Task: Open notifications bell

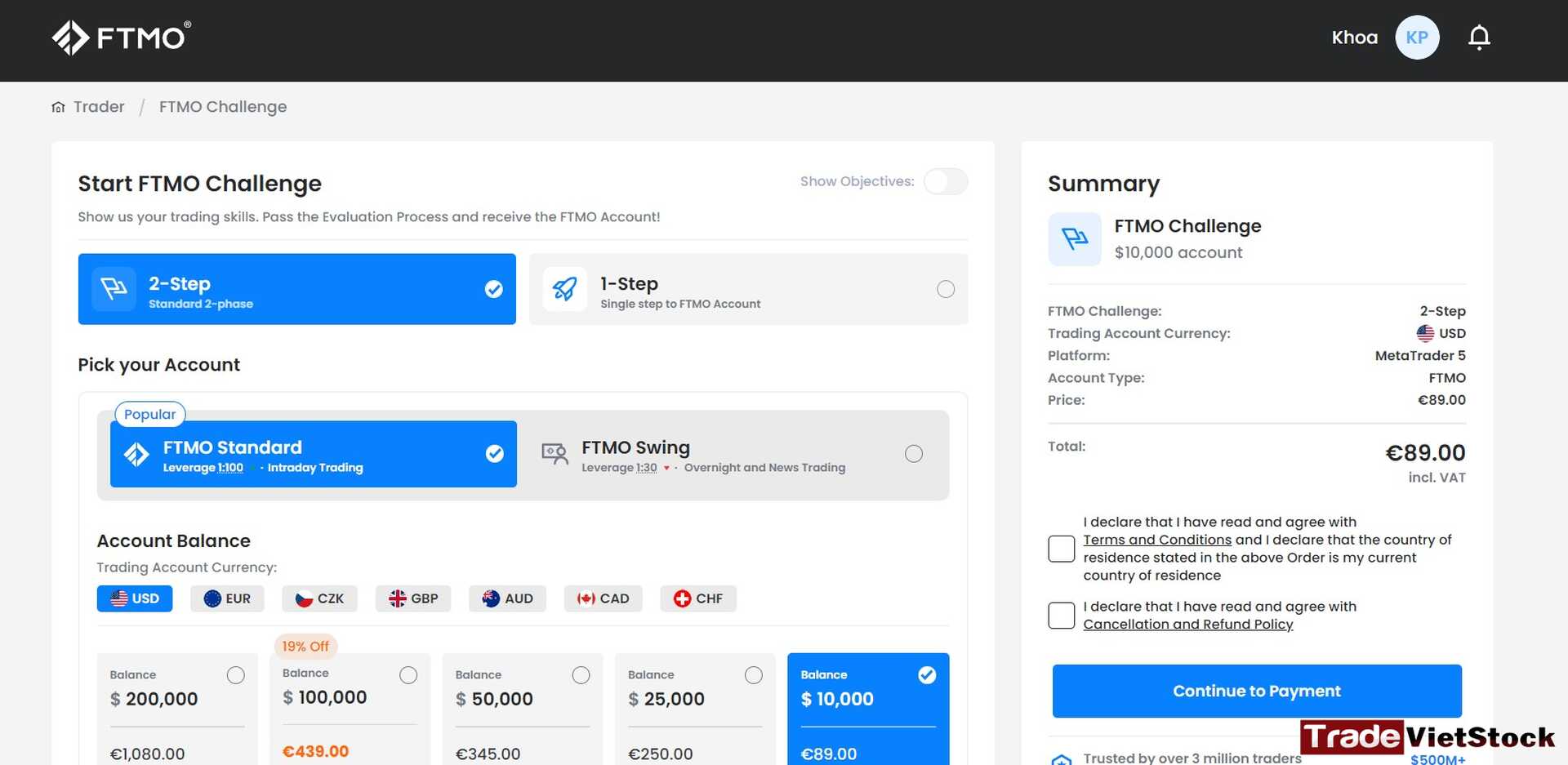Action: pyautogui.click(x=1479, y=38)
